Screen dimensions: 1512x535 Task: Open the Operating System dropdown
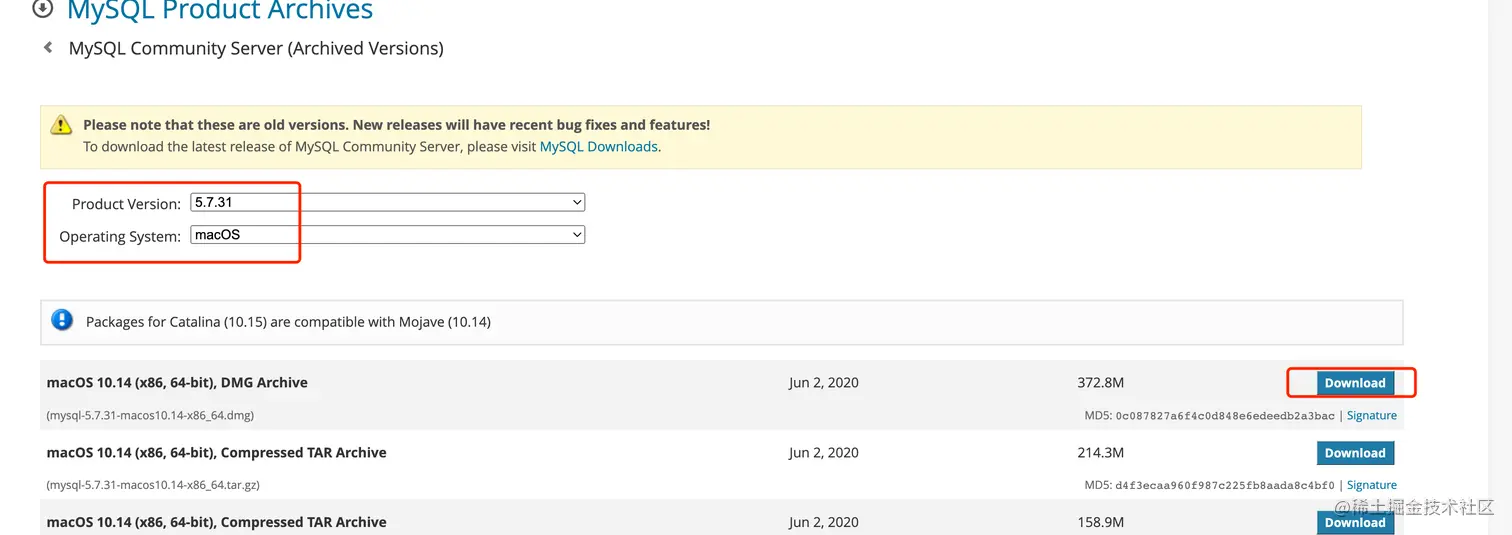click(387, 235)
